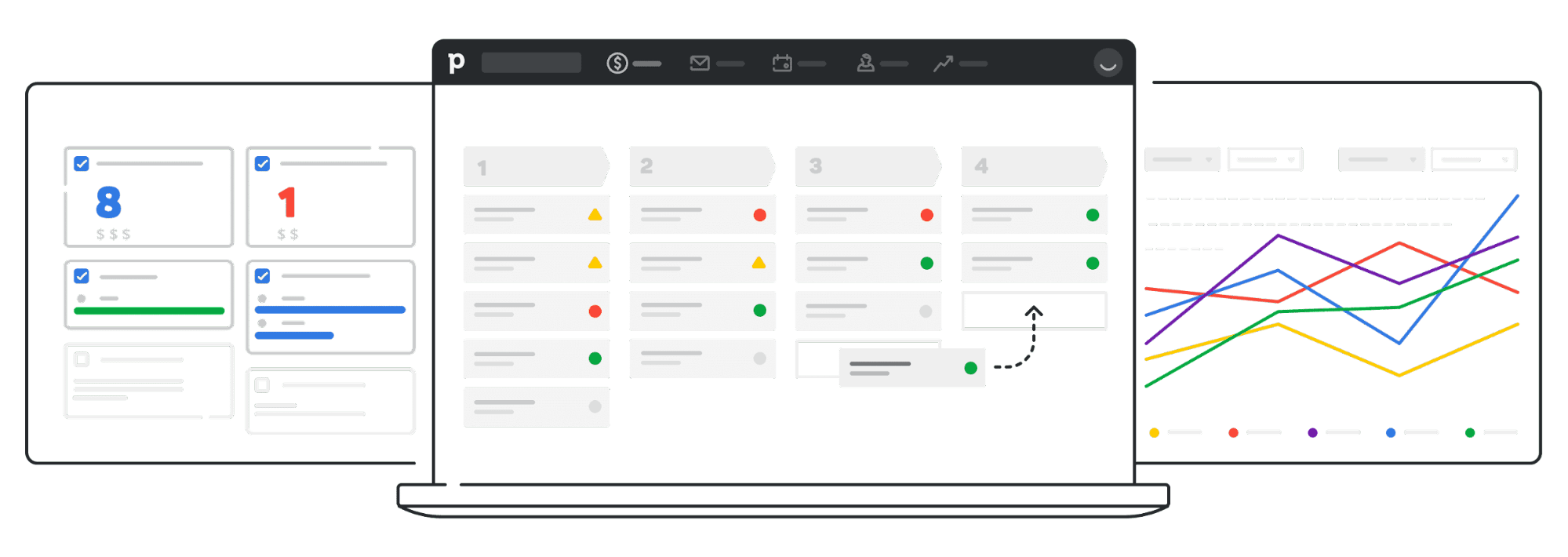Open the first deal card in stage 2

pos(702,214)
